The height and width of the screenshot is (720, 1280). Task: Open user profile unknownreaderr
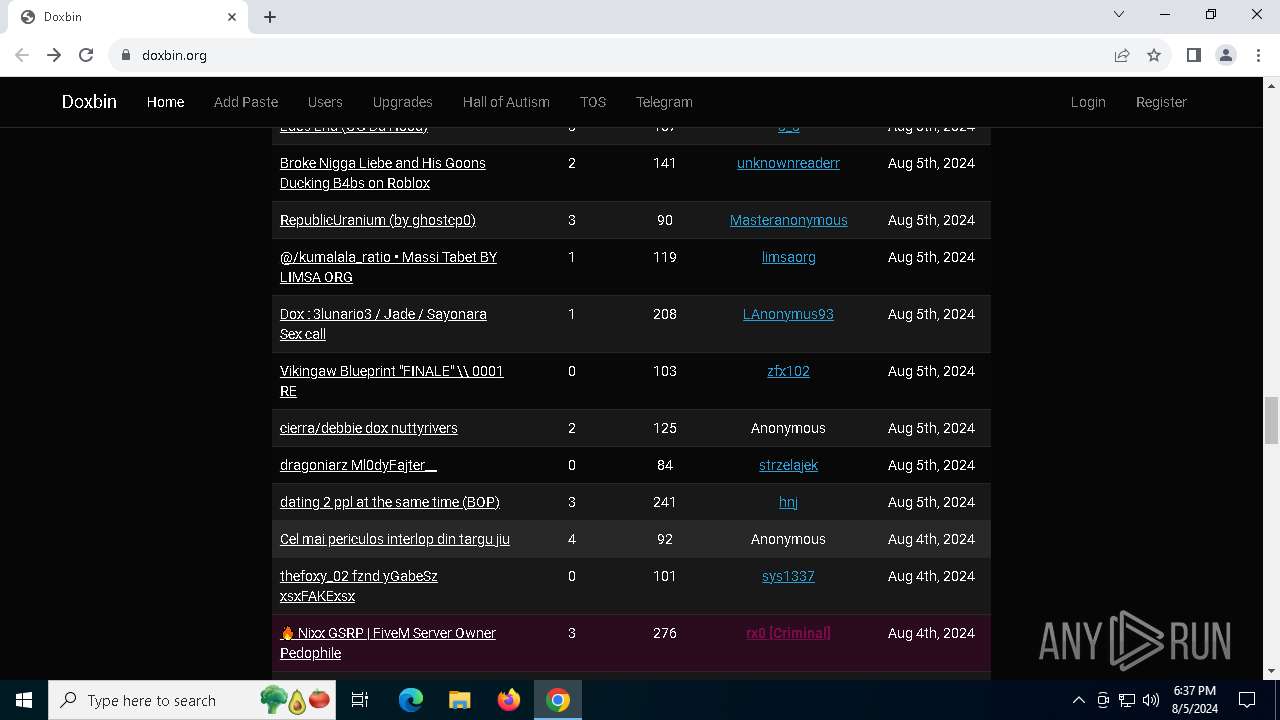pos(788,163)
